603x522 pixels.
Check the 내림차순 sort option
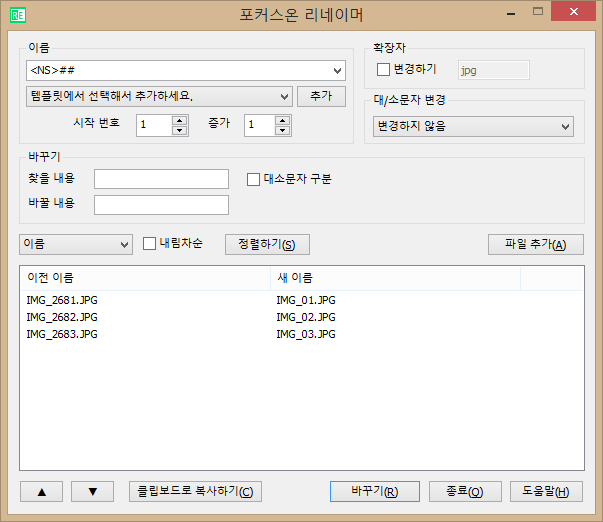click(x=150, y=243)
